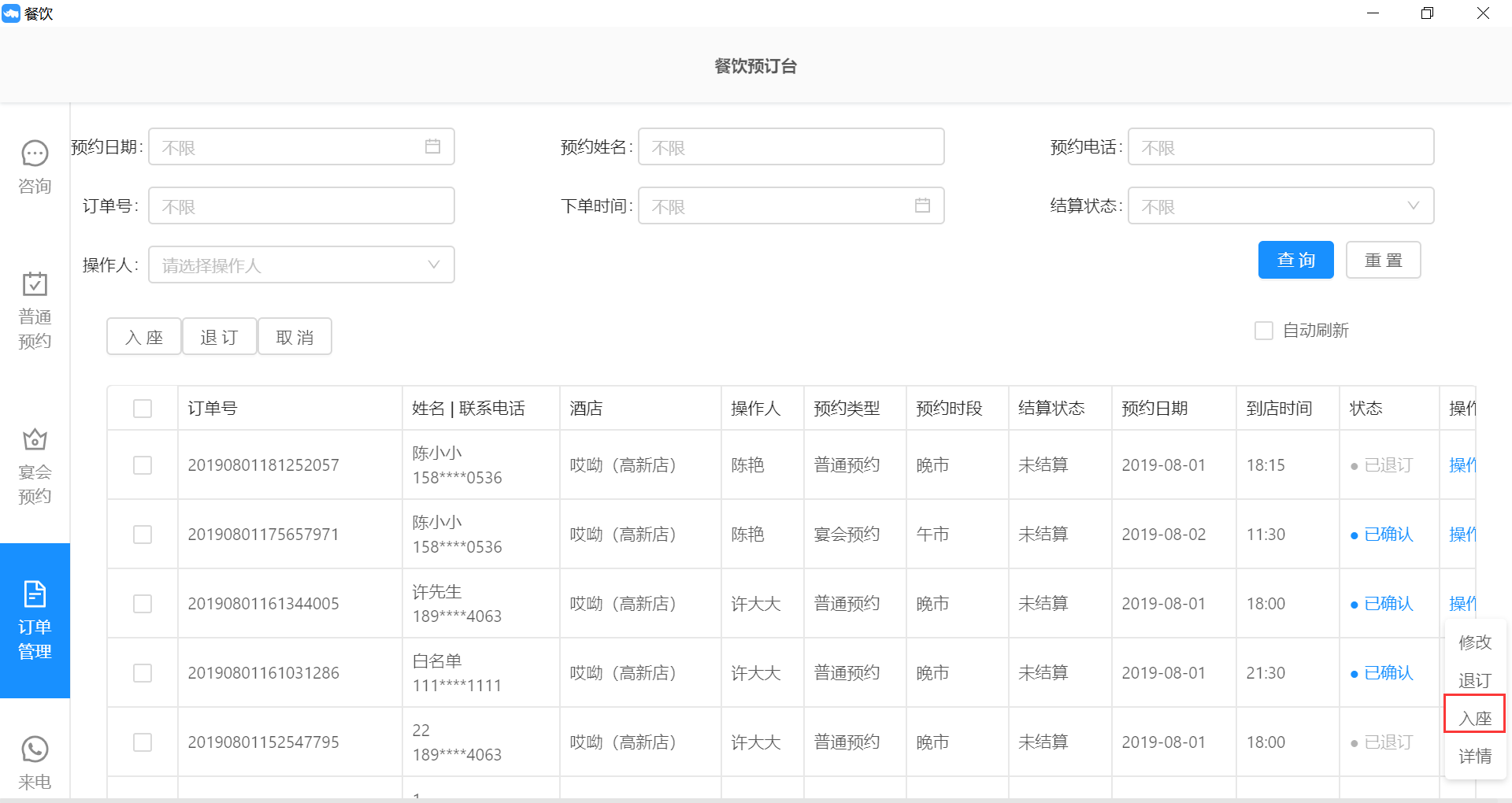This screenshot has height=803, width=1512.
Task: Open 普通预约 calendar icon in sidebar
Action: point(35,283)
